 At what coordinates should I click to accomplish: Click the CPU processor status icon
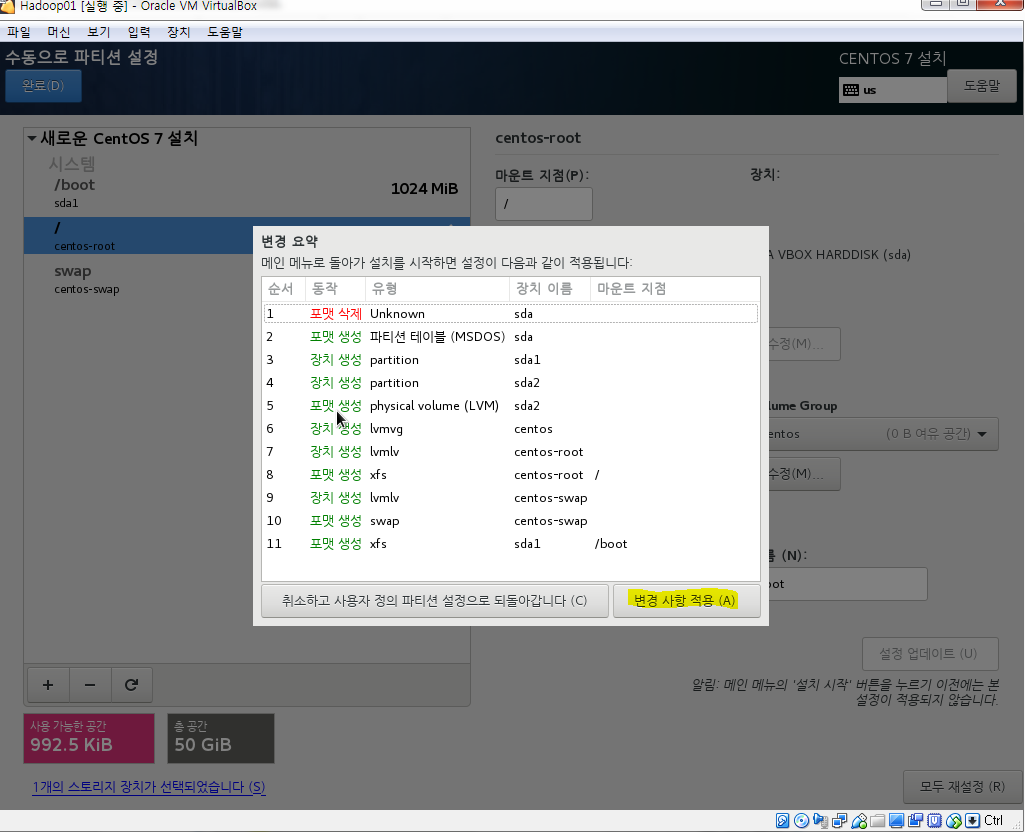[935, 821]
